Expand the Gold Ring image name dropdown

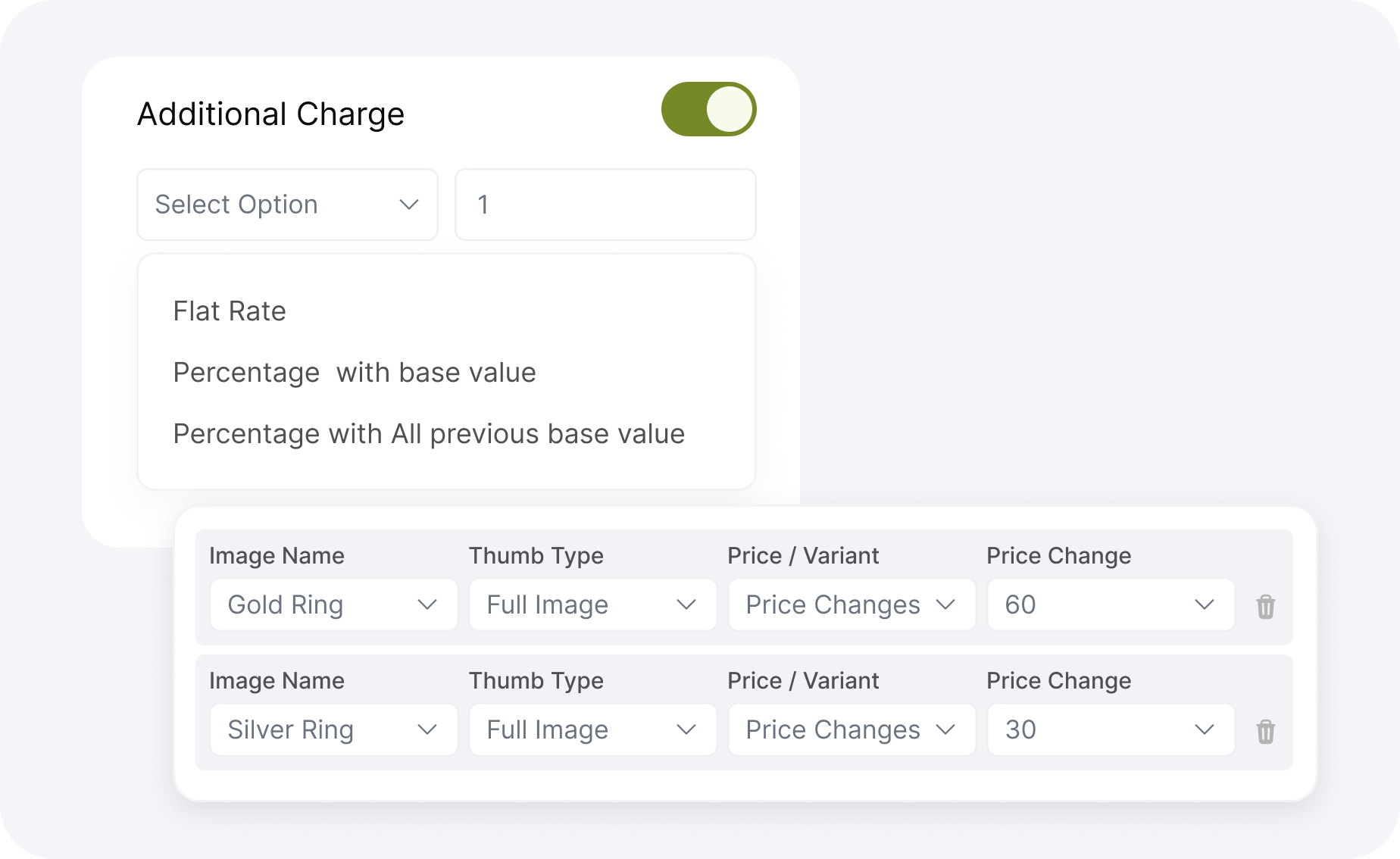(333, 604)
